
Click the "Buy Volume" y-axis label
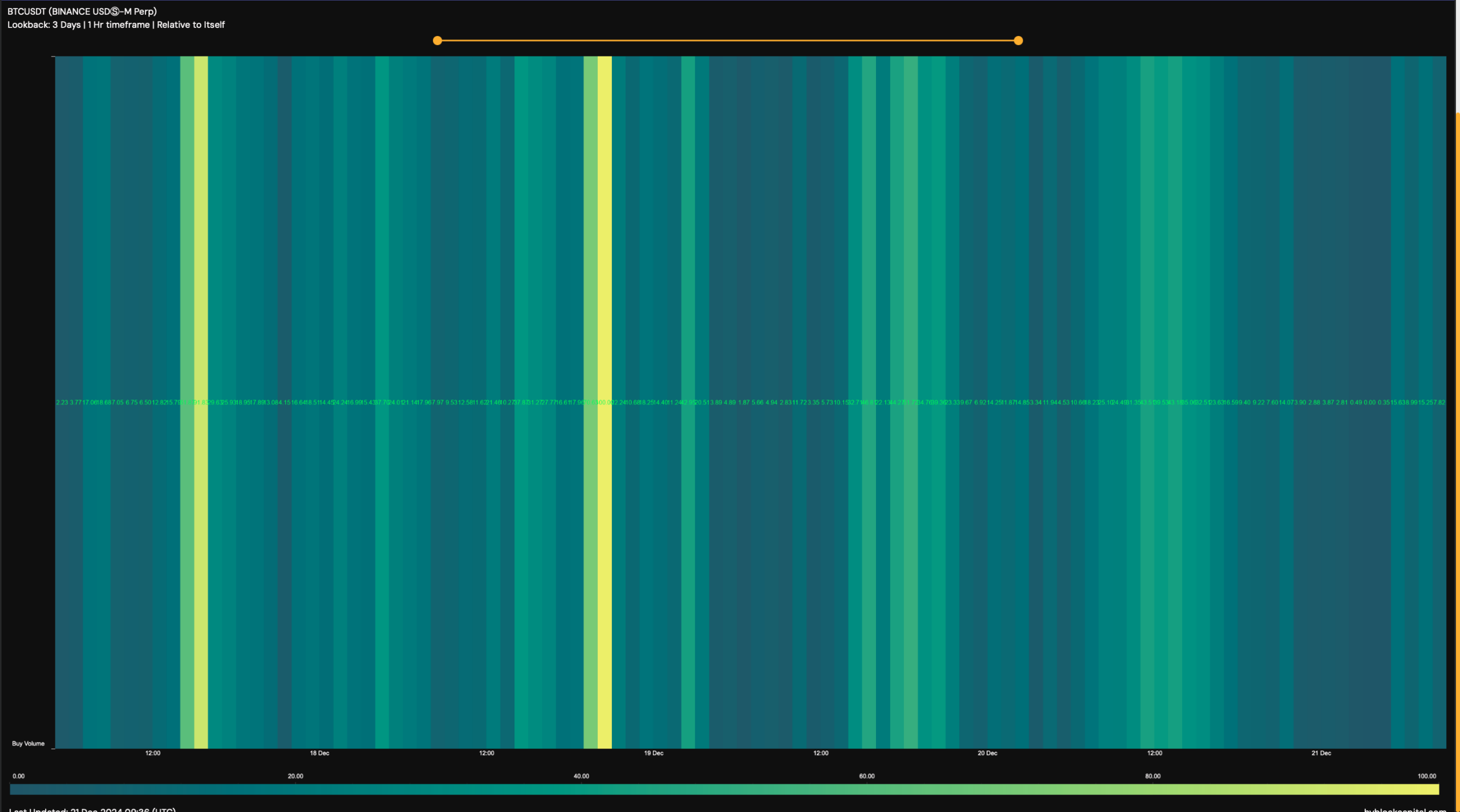click(28, 744)
